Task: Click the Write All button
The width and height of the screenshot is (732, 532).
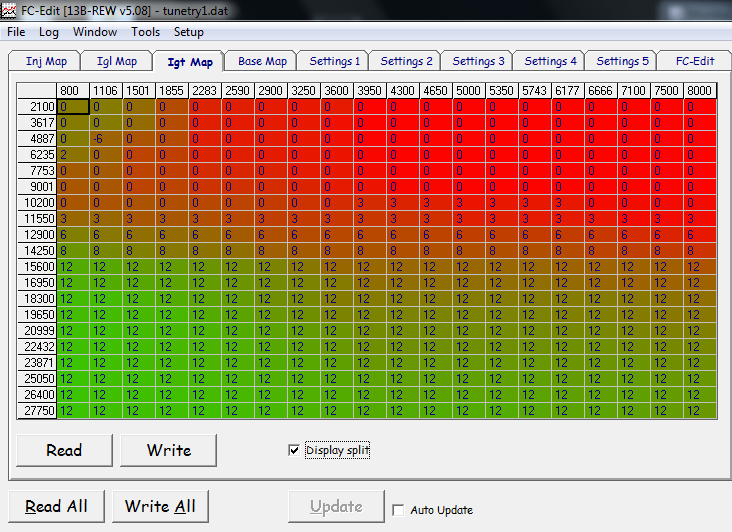Action: coord(160,506)
